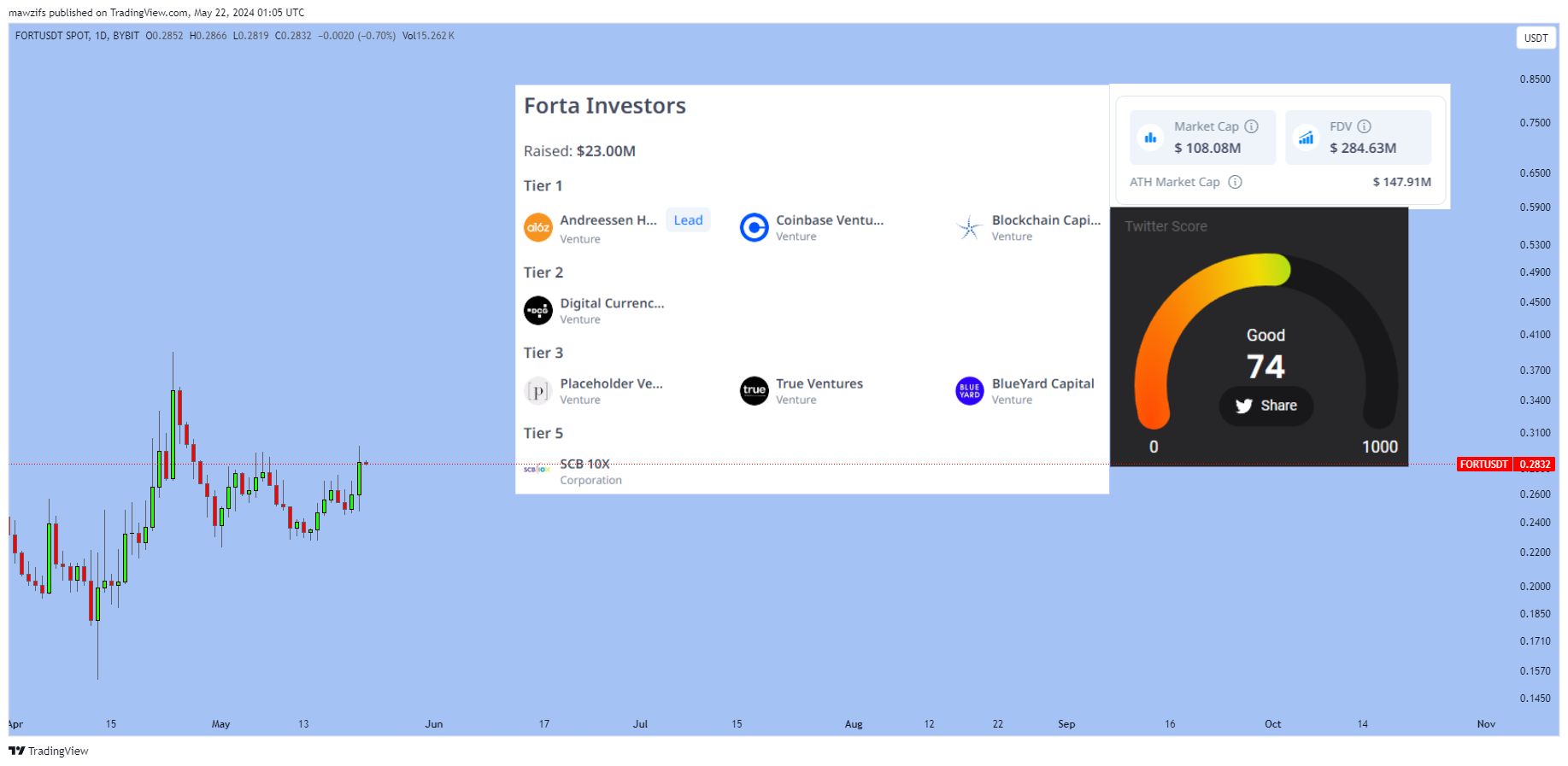Open the ATH Market Cap info icon
The height and width of the screenshot is (766, 1568).
(x=1235, y=182)
